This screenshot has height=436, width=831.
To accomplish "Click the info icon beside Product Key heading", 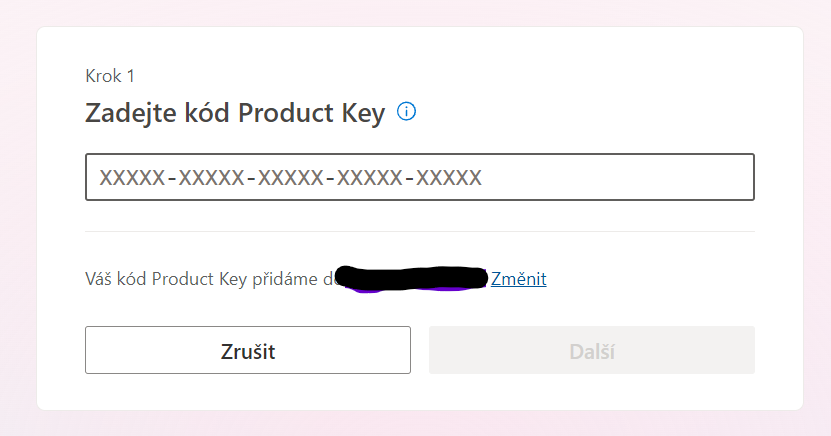I will [x=406, y=112].
